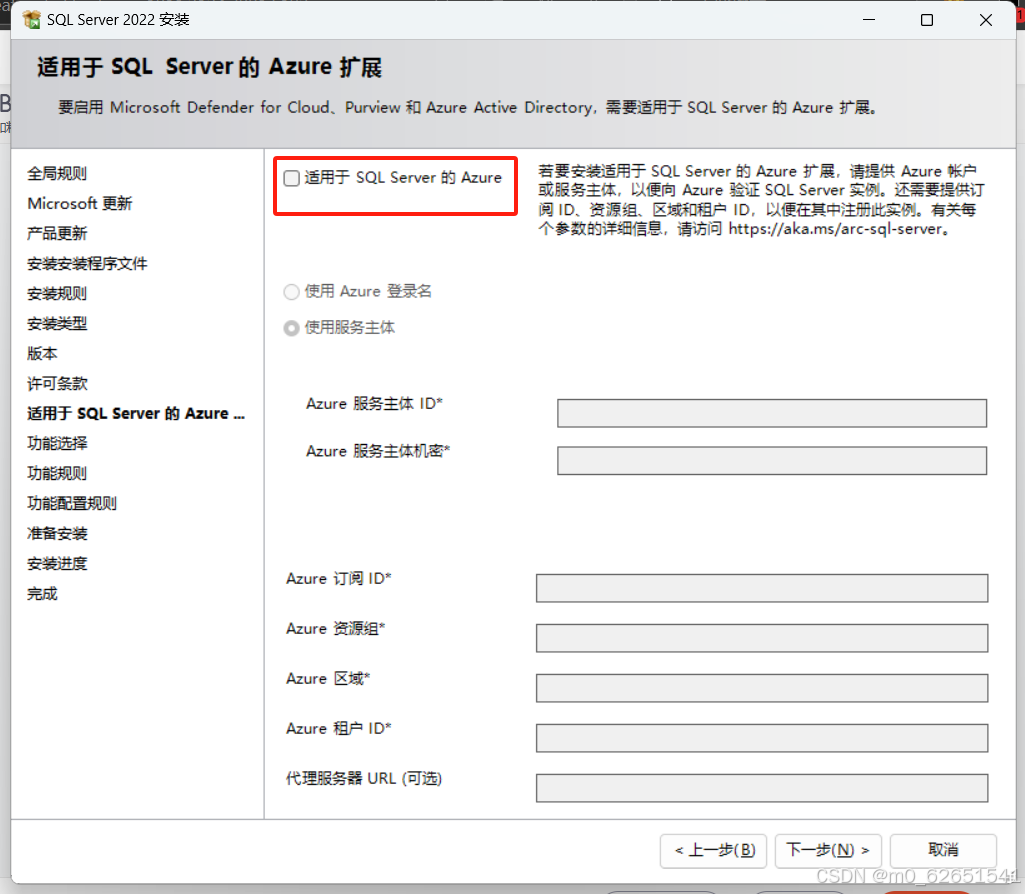Click the Azure 订阅 ID* label
The height and width of the screenshot is (894, 1025).
[x=339, y=578]
